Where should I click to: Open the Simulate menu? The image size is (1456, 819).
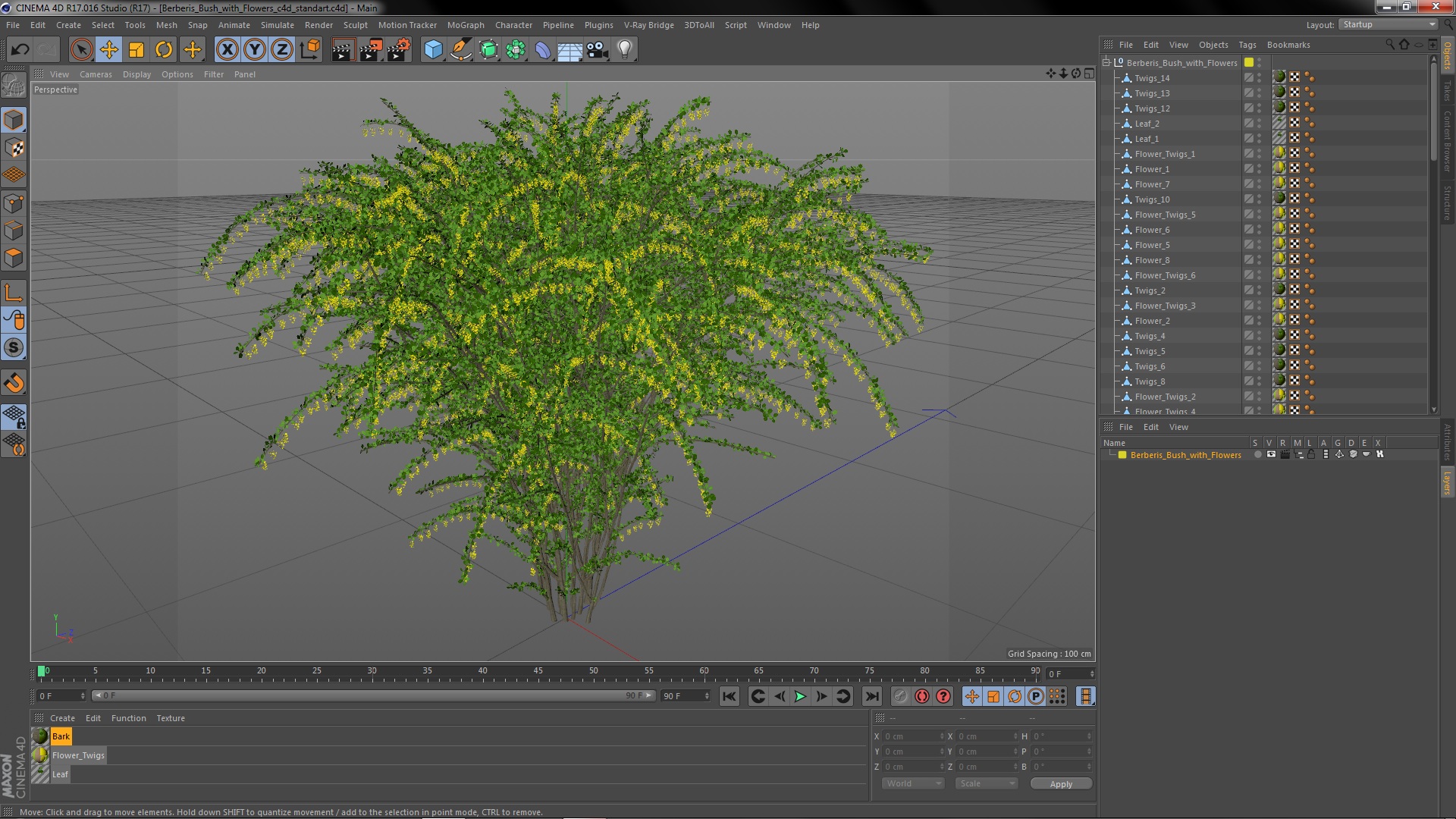[x=277, y=25]
